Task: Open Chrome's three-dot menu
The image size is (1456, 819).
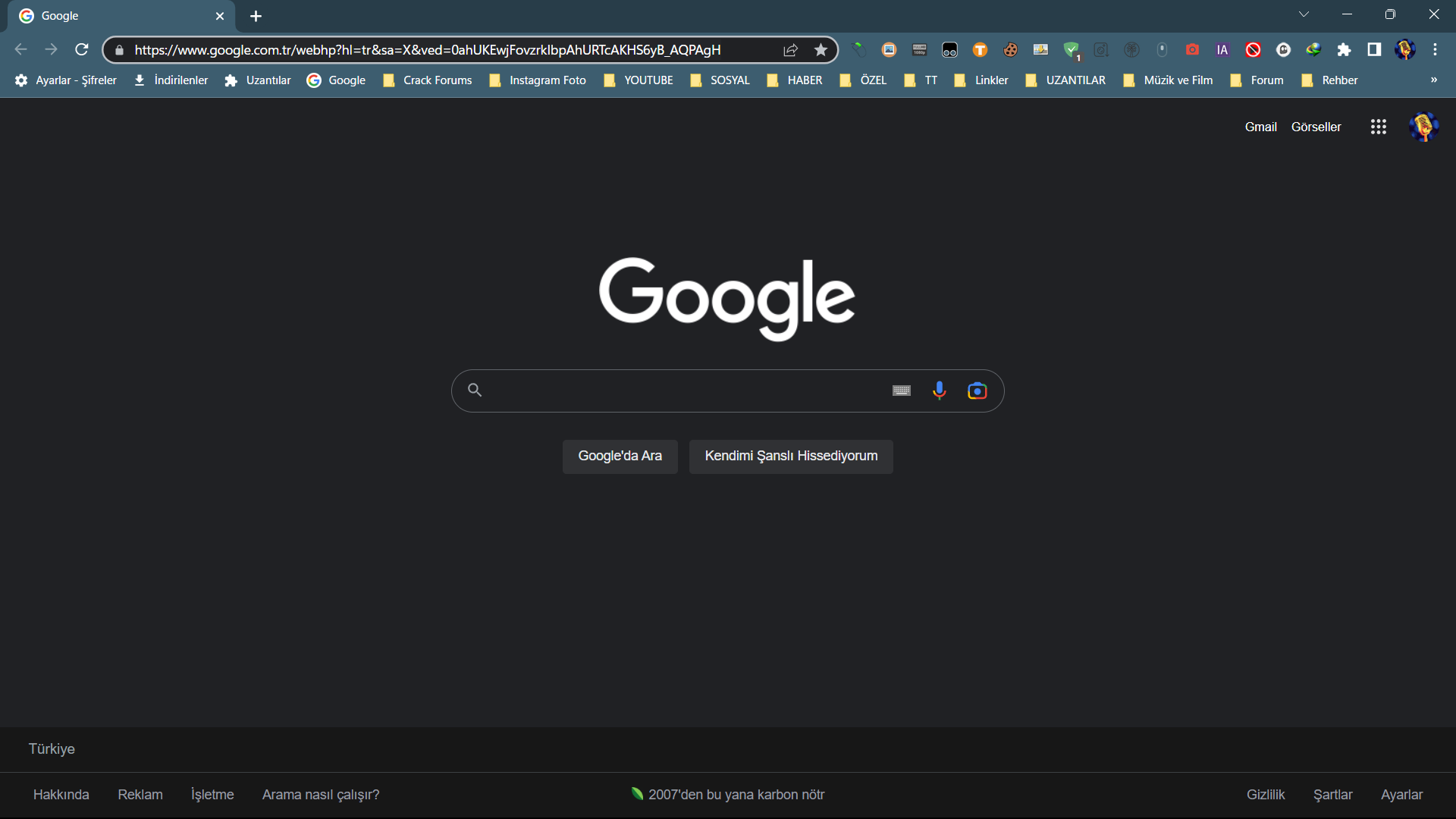Action: click(x=1435, y=50)
